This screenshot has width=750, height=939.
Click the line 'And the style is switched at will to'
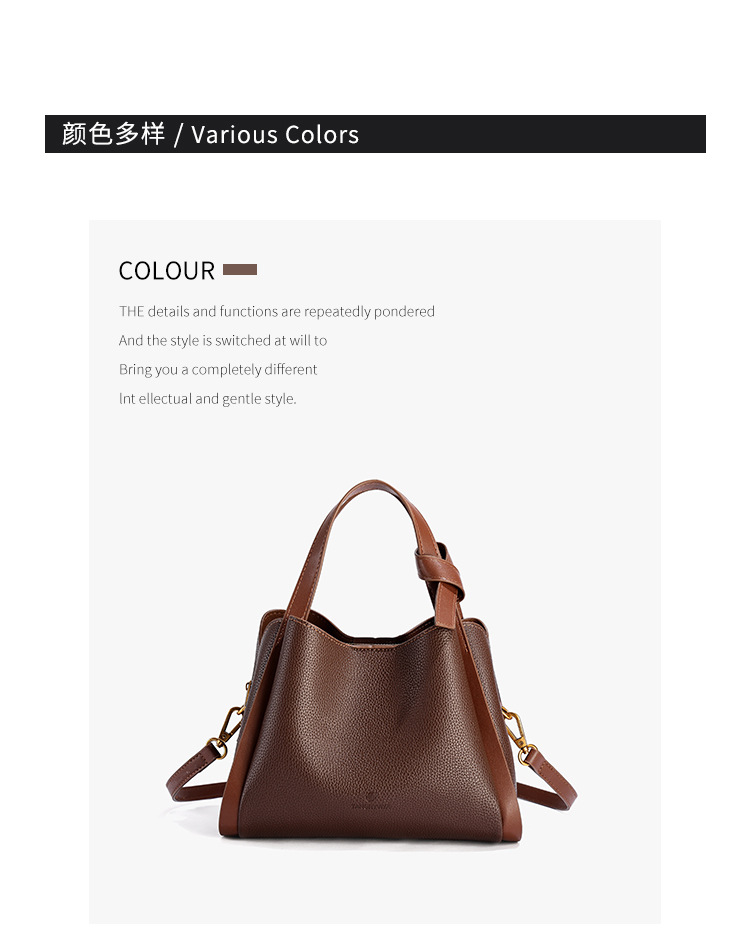pos(223,340)
